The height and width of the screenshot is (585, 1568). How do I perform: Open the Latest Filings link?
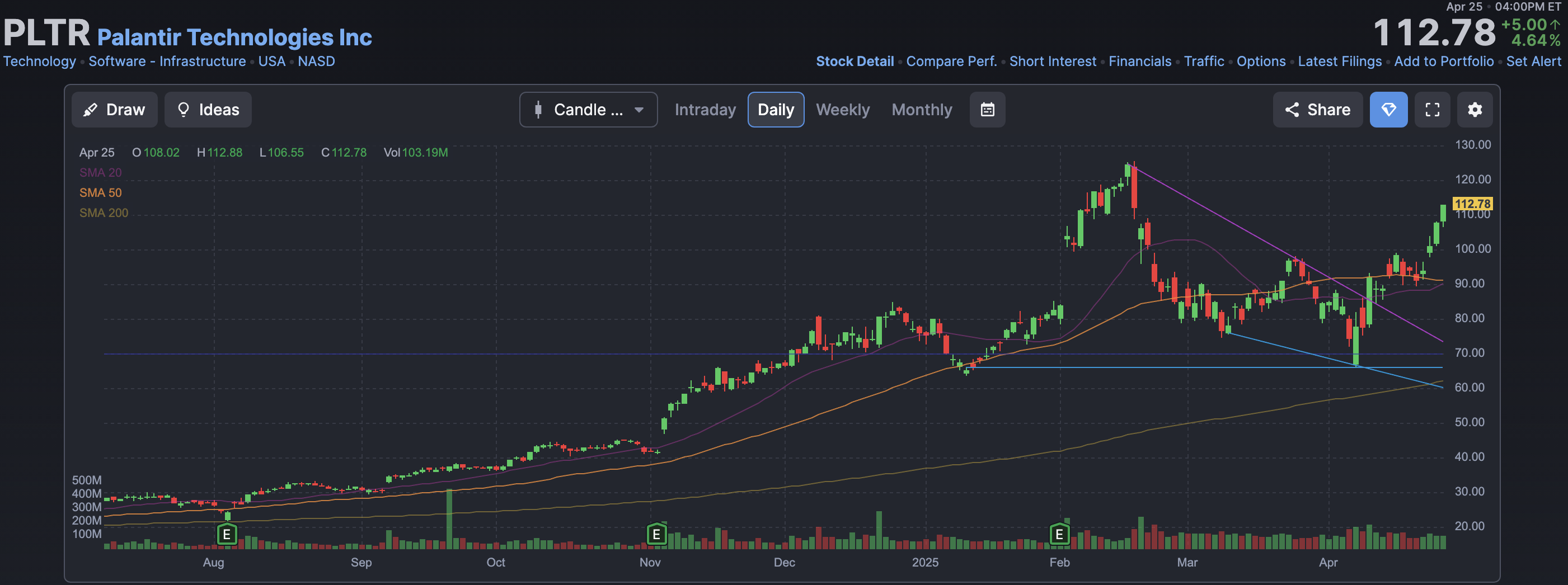point(1339,62)
